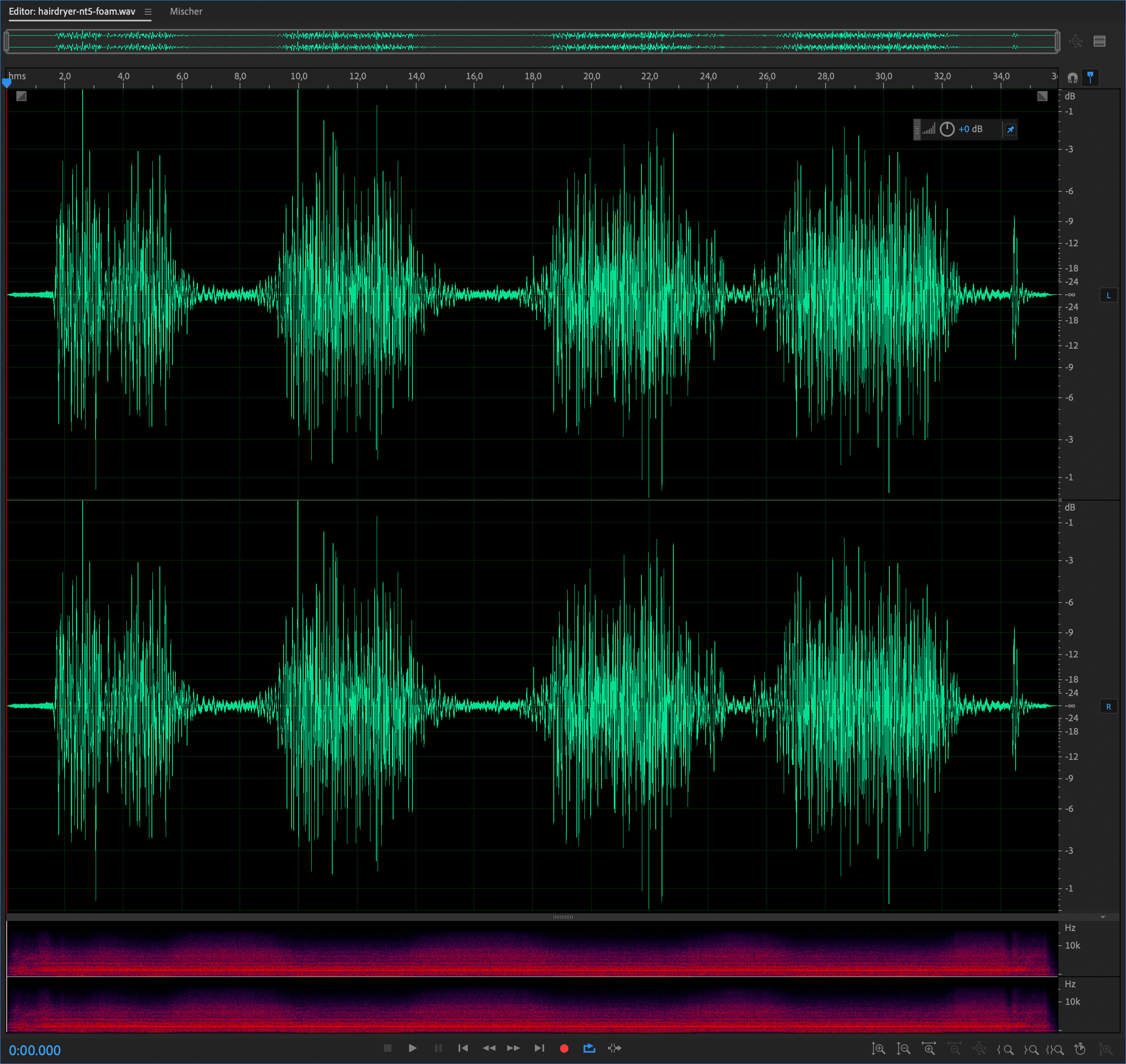Click the 0:00.000 timecode display
Screen dimensions: 1126x1064
pyautogui.click(x=34, y=1050)
